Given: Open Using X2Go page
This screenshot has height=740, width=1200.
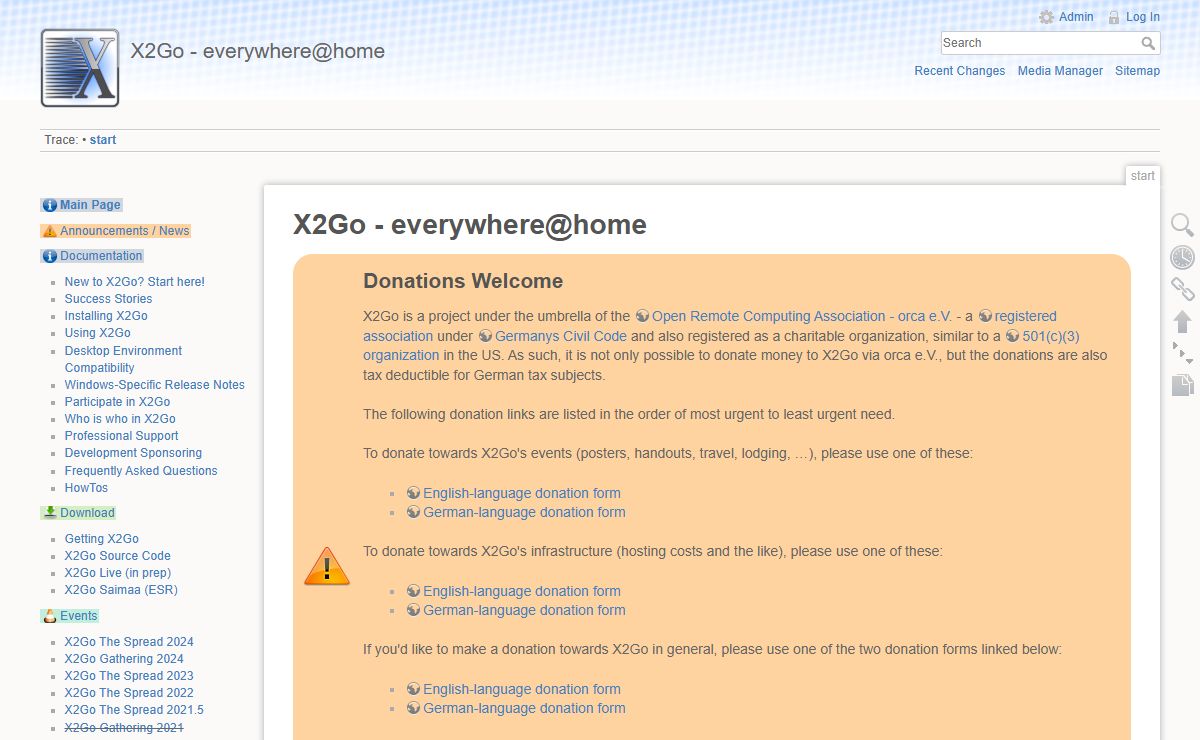Looking at the screenshot, I should click(98, 333).
